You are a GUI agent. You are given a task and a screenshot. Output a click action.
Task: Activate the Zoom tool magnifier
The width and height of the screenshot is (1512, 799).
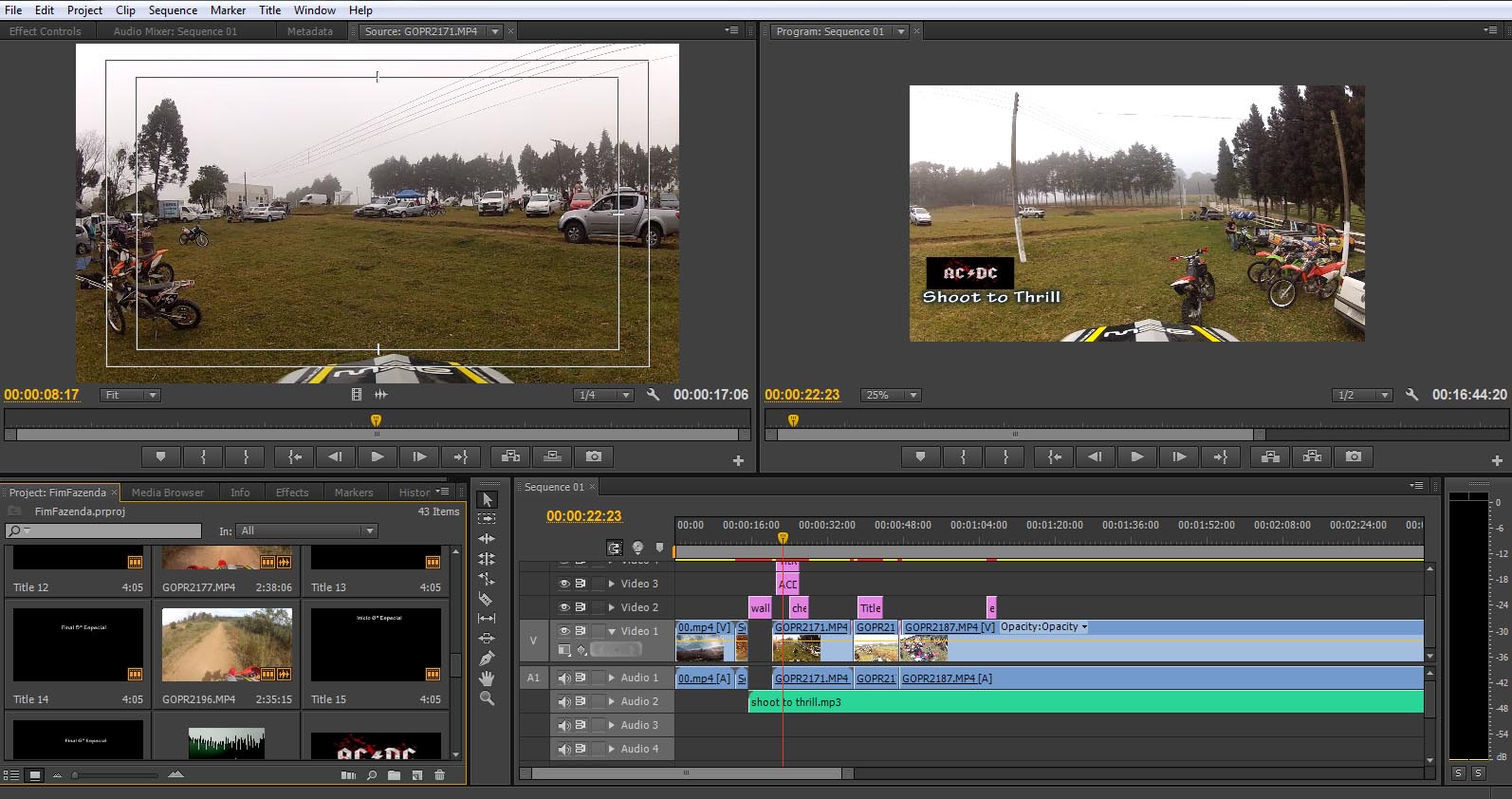[x=486, y=698]
